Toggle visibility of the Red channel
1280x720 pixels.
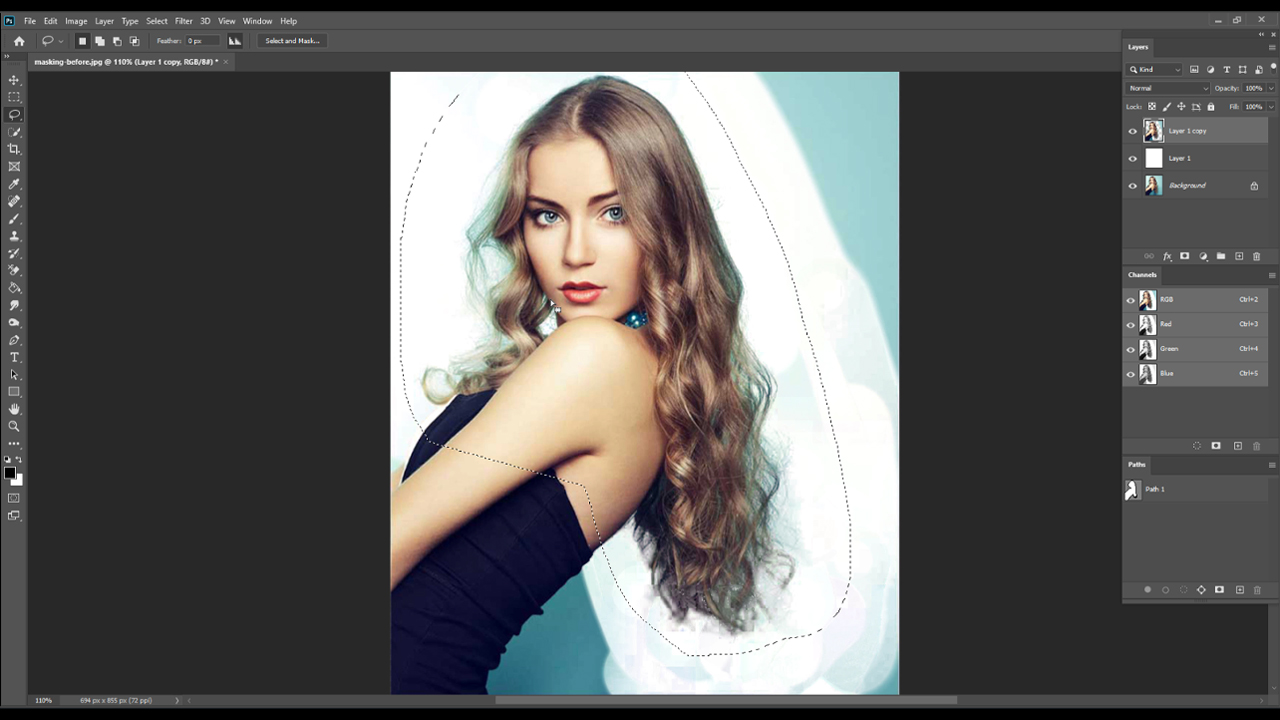(x=1131, y=325)
